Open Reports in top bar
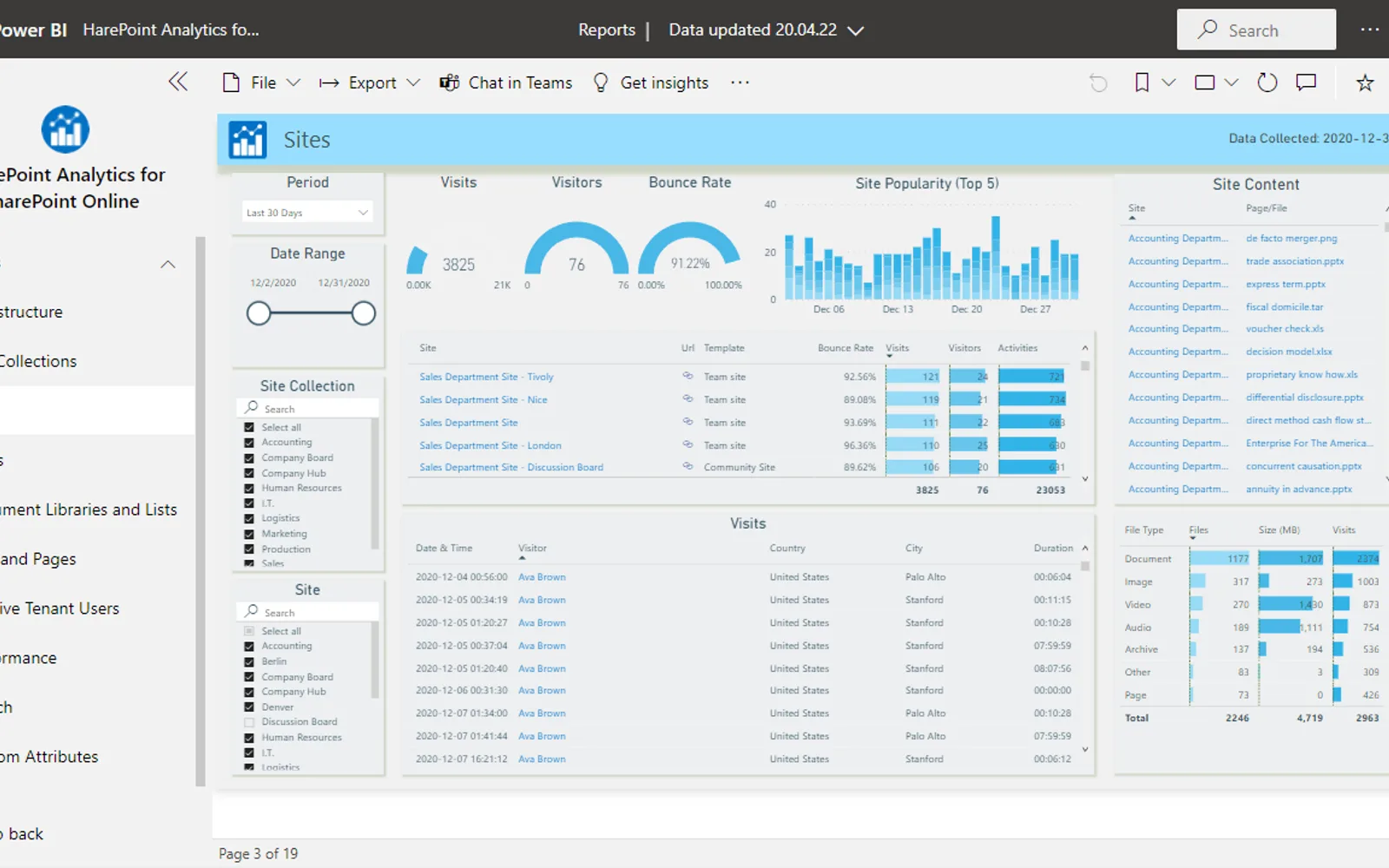Image resolution: width=1389 pixels, height=868 pixels. coord(607,30)
